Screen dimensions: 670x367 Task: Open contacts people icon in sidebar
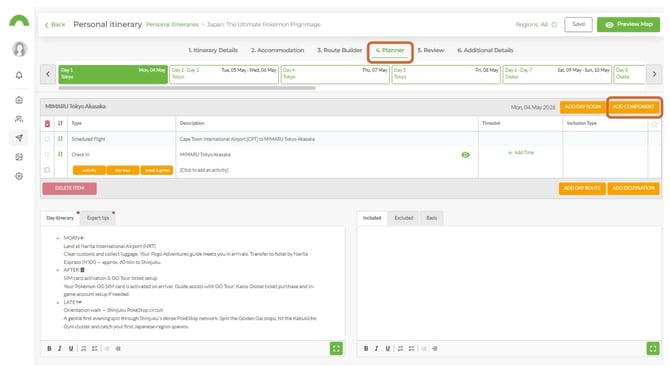coord(19,119)
